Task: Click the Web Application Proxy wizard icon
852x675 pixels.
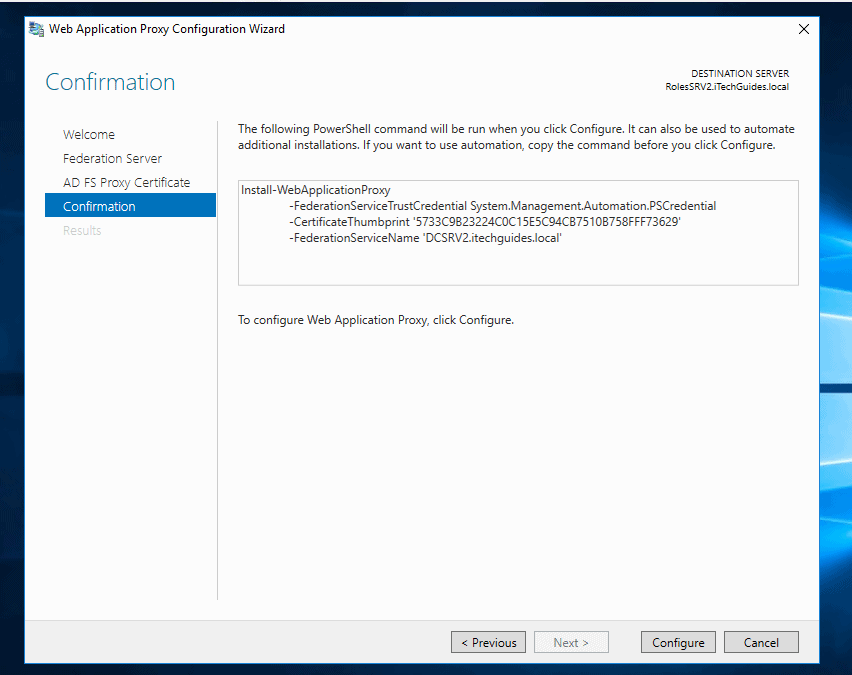Action: tap(33, 29)
